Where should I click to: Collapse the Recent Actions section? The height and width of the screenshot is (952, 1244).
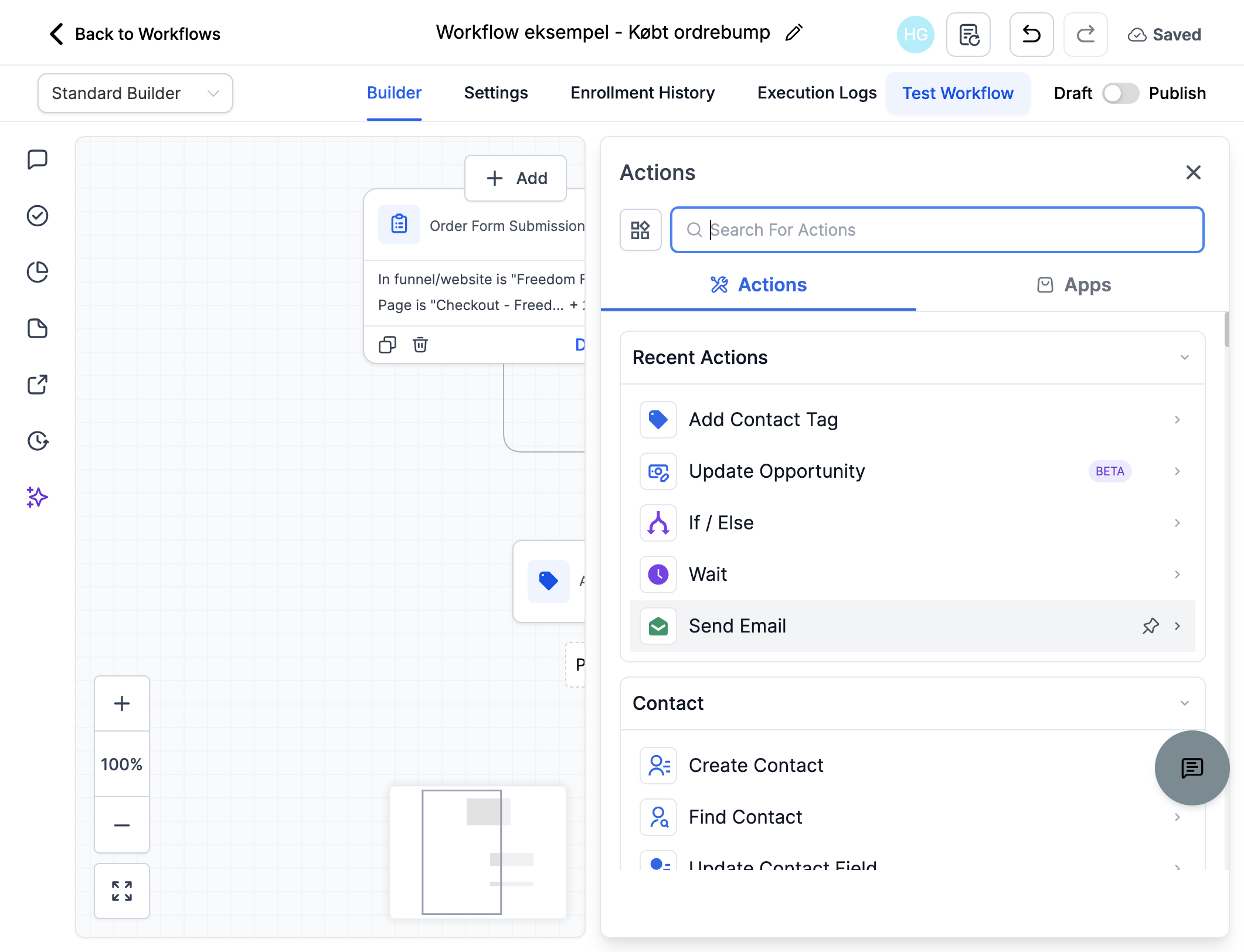[1185, 358]
